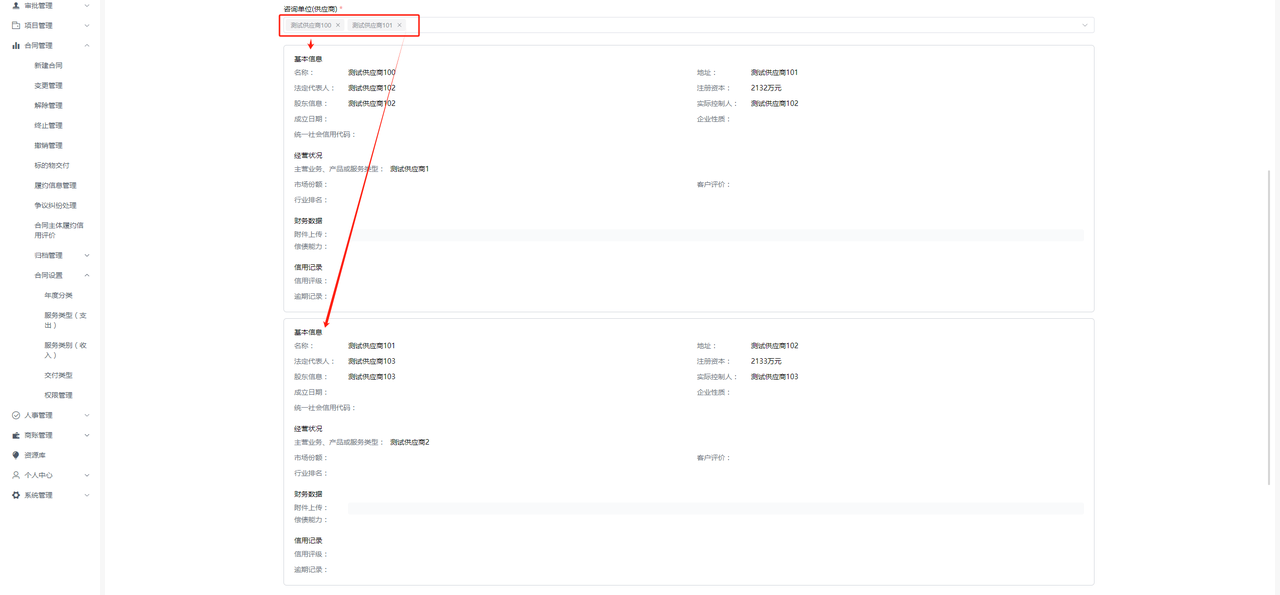This screenshot has height=595, width=1280.
Task: Select 履约信息管理 menu item
Action: (x=55, y=185)
